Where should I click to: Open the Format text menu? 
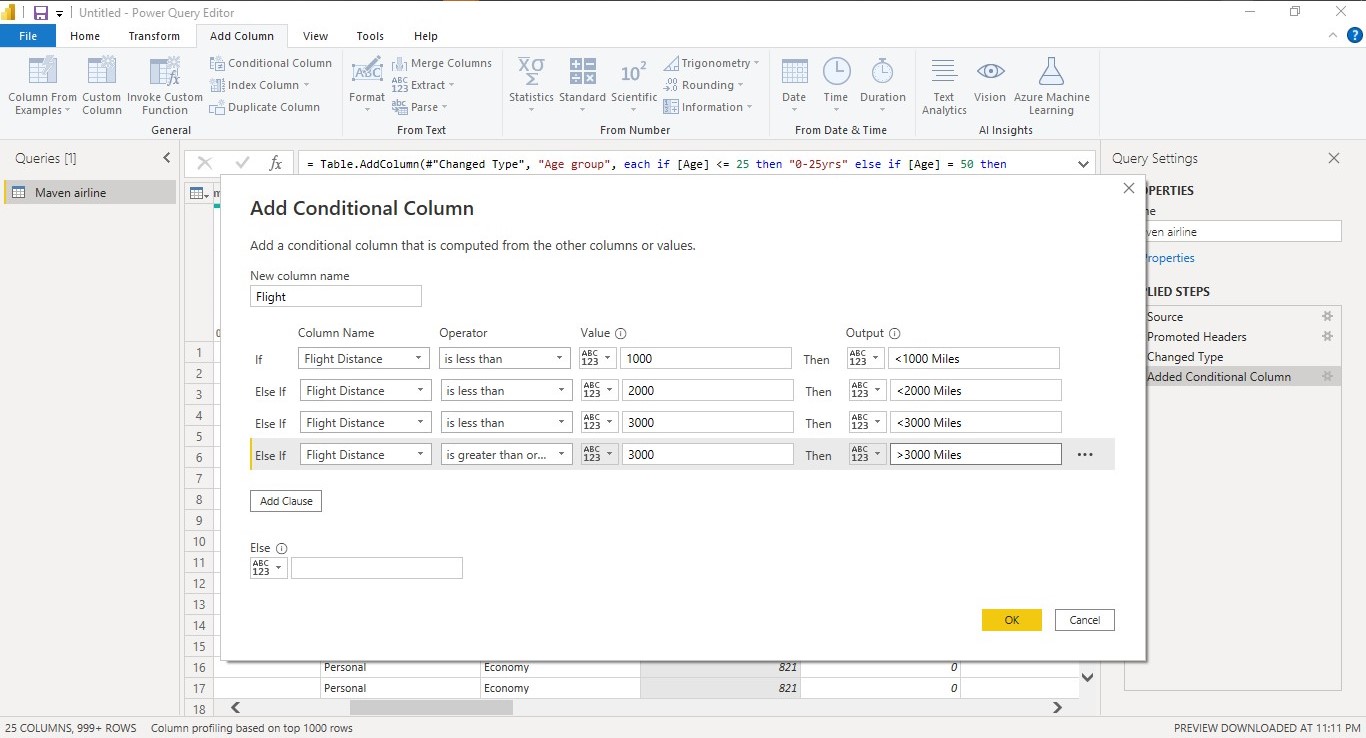tap(367, 86)
